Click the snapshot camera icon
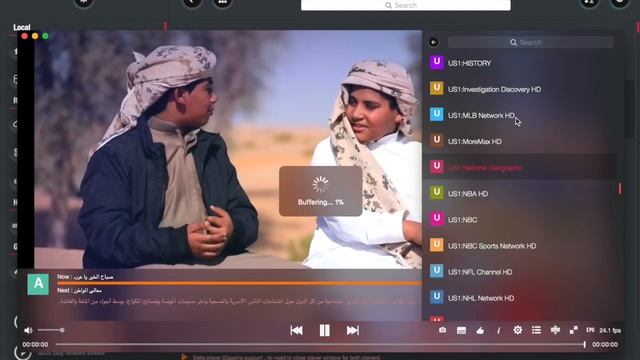640x360 pixels. pyautogui.click(x=442, y=330)
